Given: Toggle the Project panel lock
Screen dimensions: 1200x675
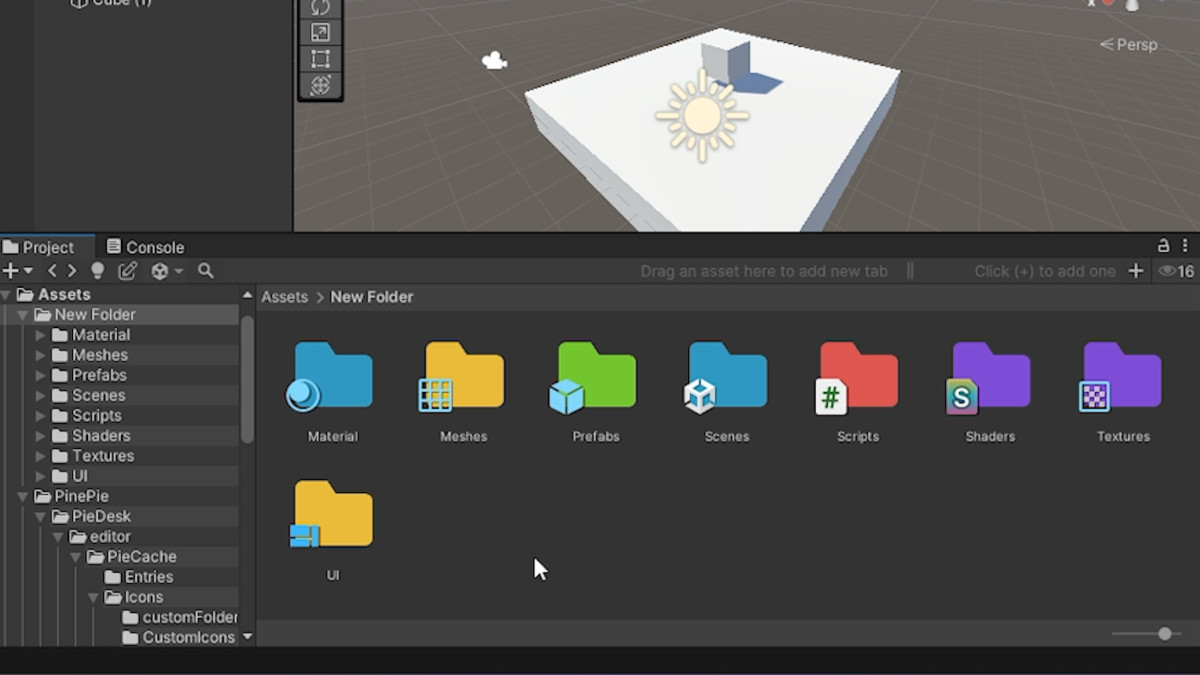Looking at the screenshot, I should 1163,245.
